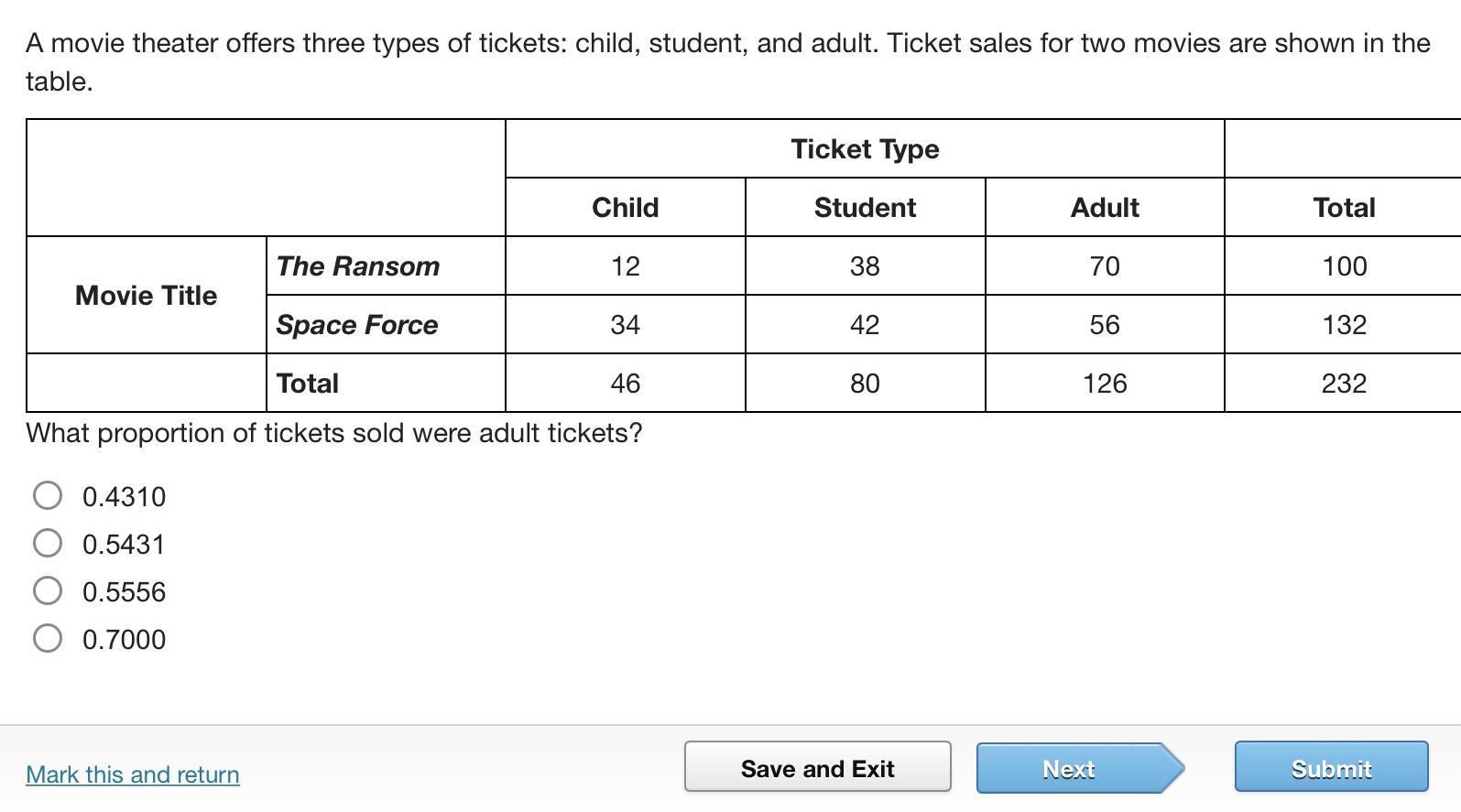Choose the 0.5431 radio button
Image resolution: width=1461 pixels, height=812 pixels.
point(48,543)
